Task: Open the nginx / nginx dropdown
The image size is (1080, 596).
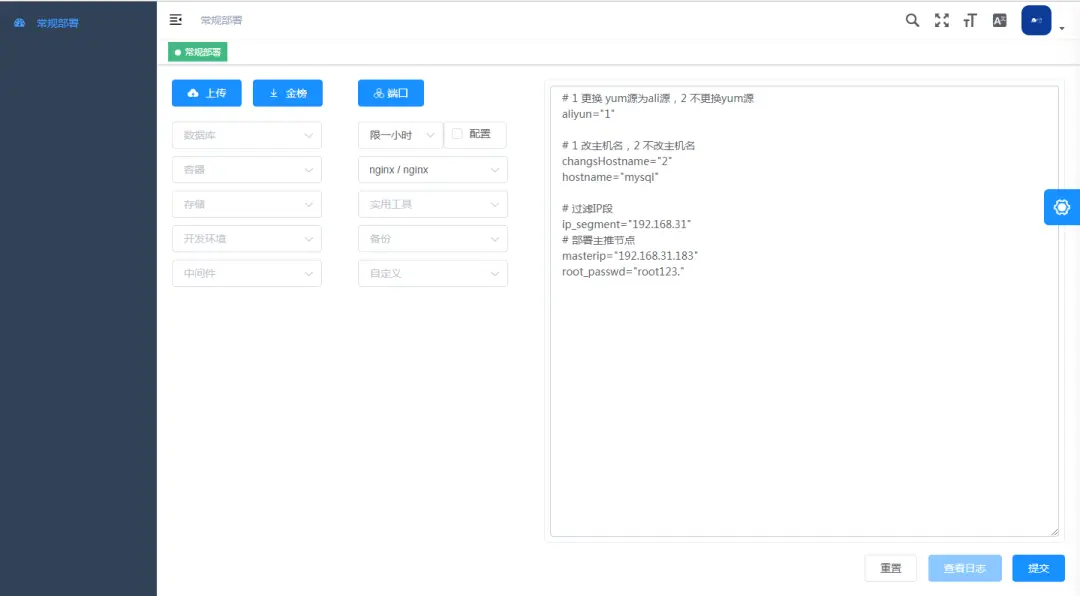Action: [433, 169]
